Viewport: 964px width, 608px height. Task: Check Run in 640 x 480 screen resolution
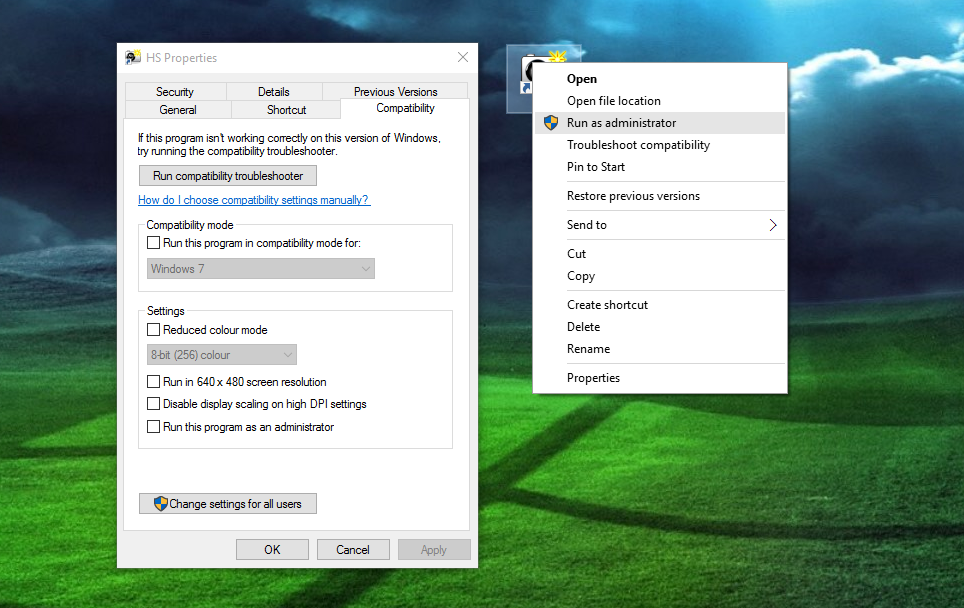click(x=154, y=382)
